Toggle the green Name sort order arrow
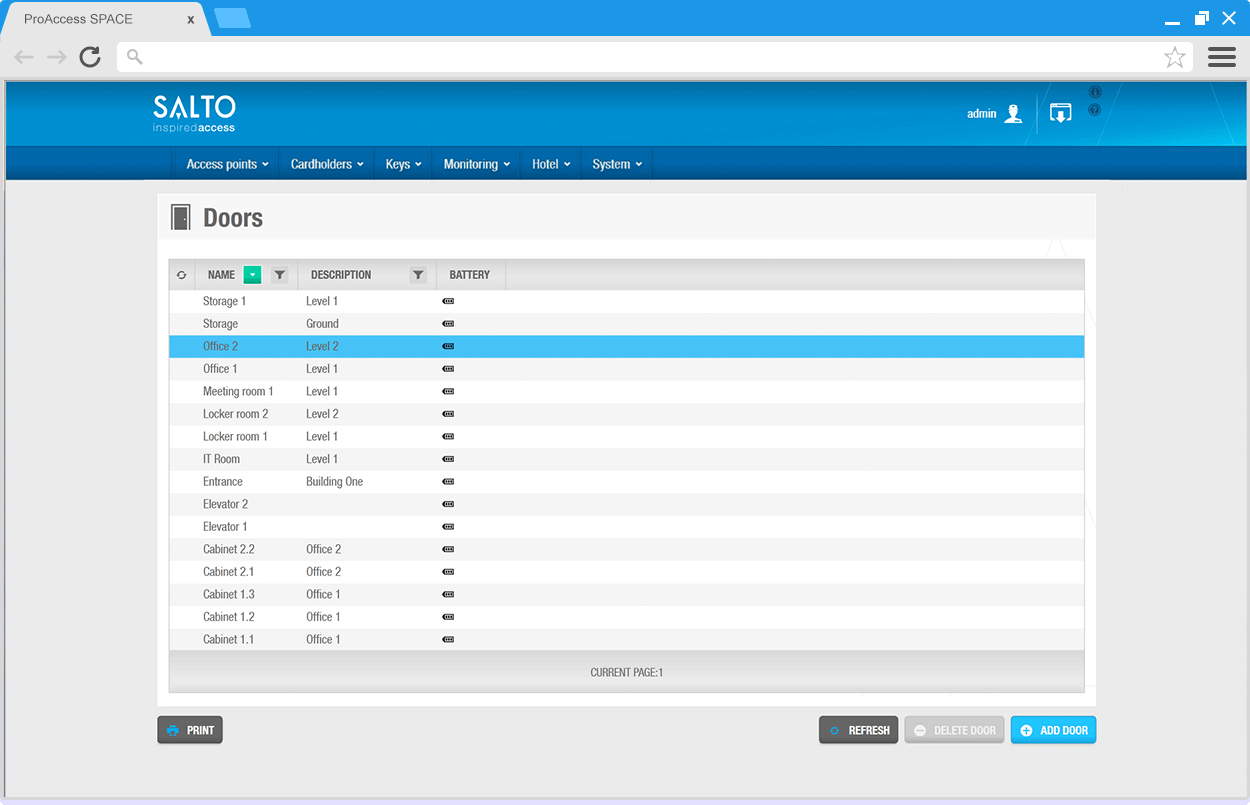The image size is (1250, 805). pyautogui.click(x=252, y=275)
